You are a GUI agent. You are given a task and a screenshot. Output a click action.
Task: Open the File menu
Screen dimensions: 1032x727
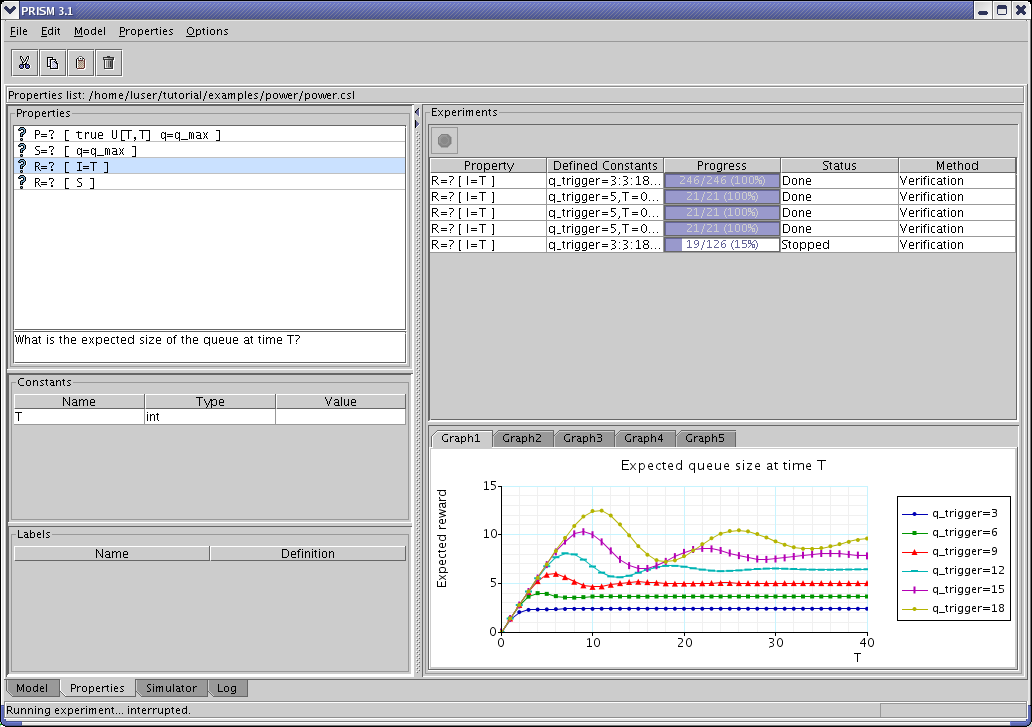tap(18, 31)
